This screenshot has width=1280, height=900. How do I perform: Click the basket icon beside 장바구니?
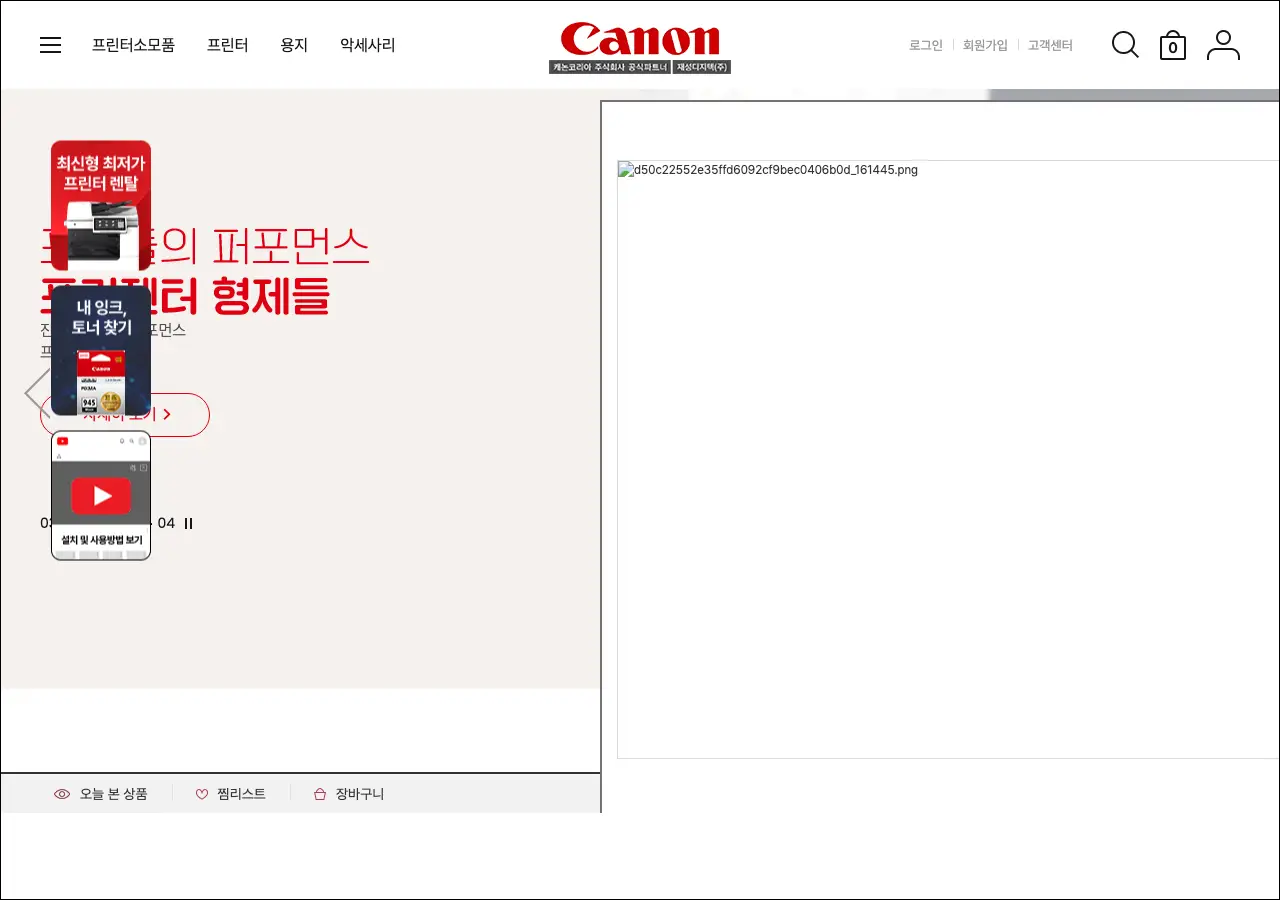320,794
